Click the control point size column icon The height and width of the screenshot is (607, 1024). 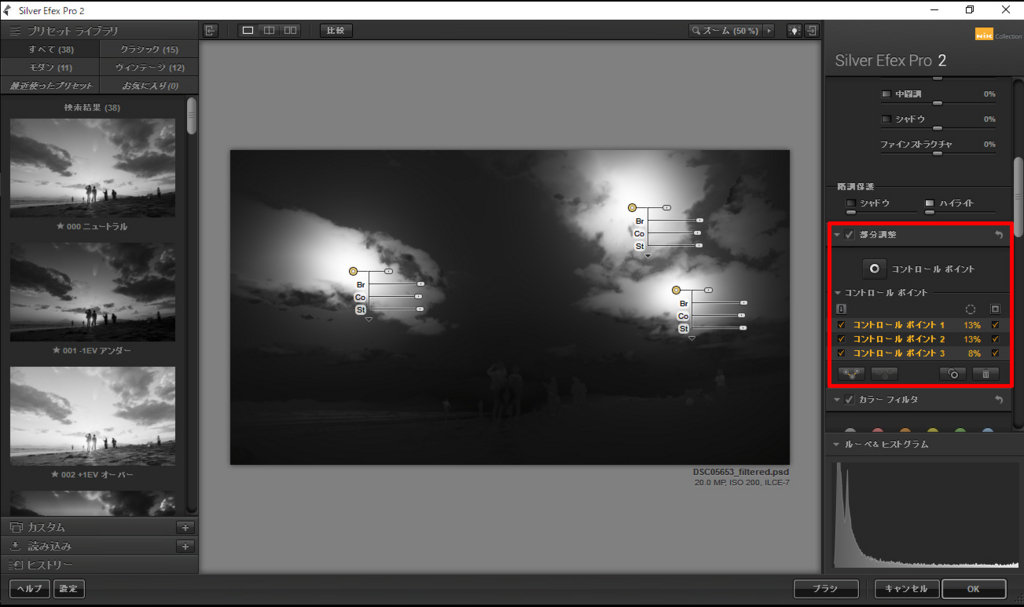970,309
